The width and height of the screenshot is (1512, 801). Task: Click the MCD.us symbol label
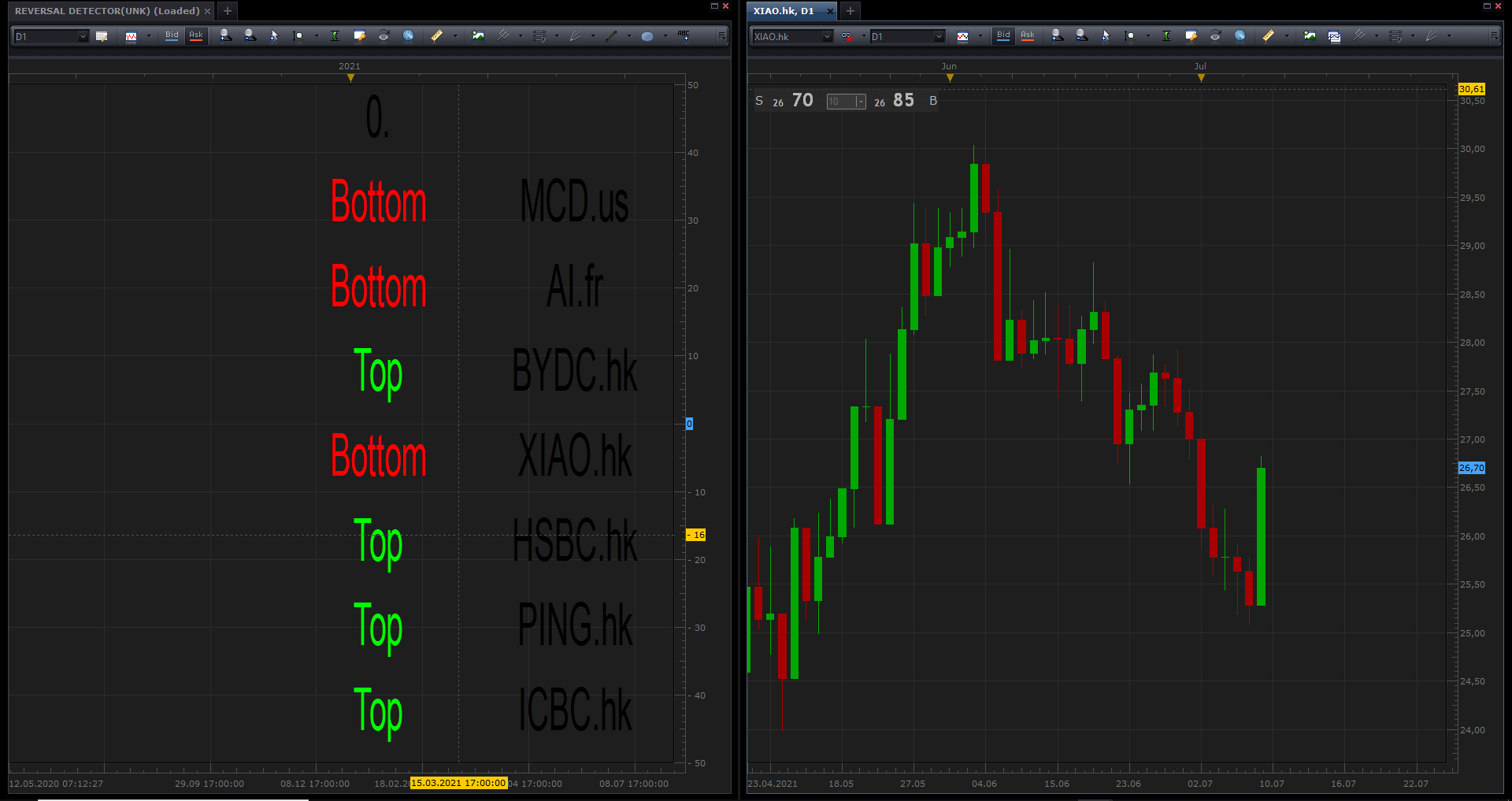(x=575, y=202)
